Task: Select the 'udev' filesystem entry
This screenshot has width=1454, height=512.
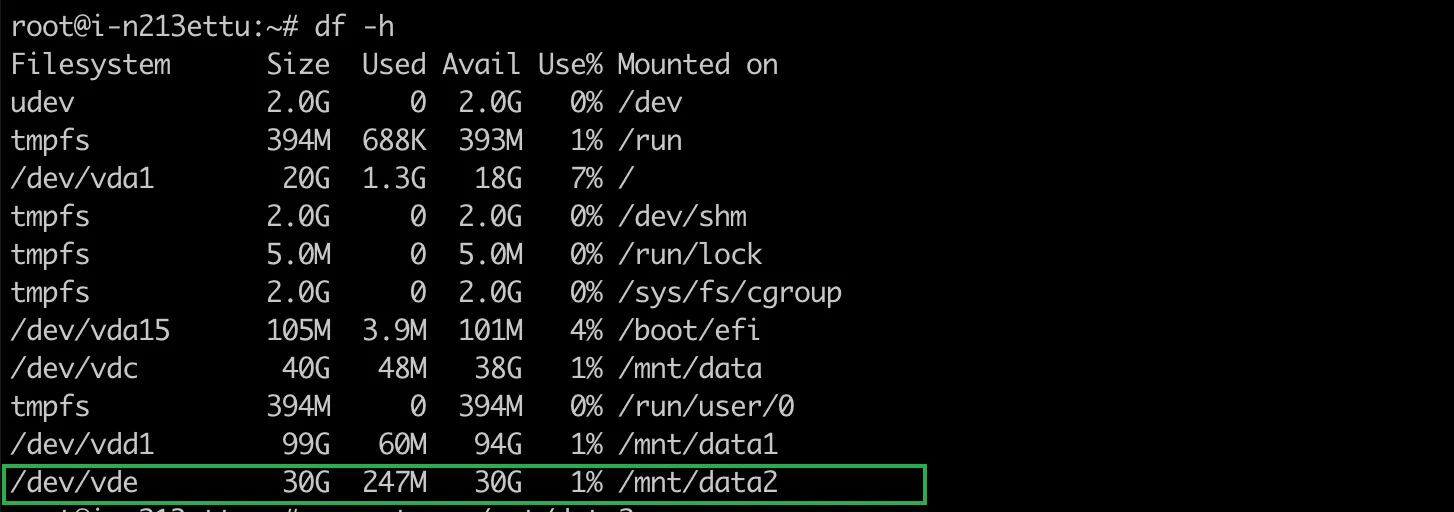Action: point(43,103)
